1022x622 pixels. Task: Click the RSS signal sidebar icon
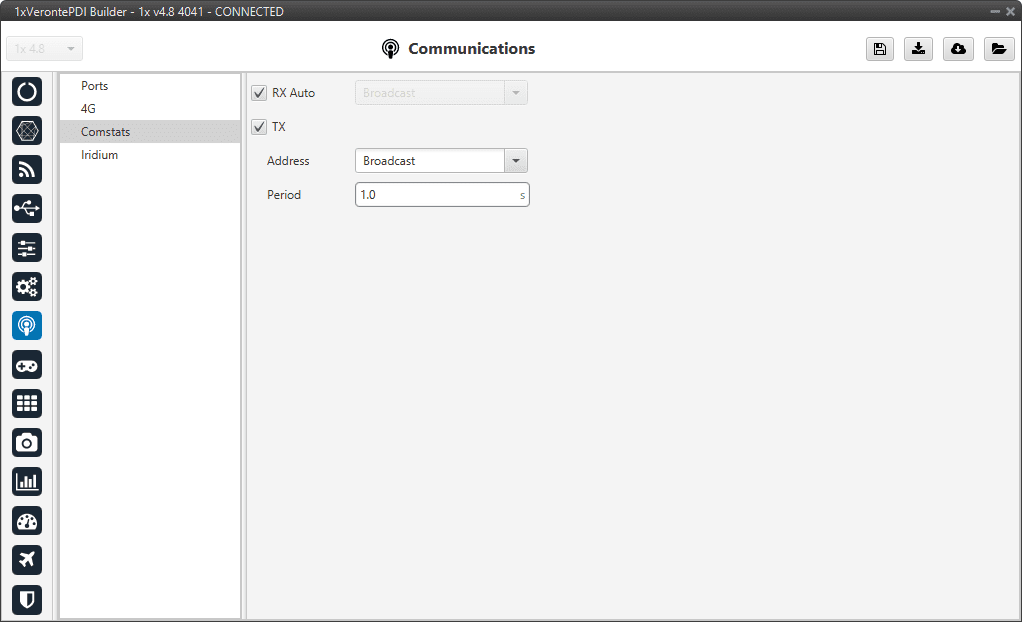(27, 169)
